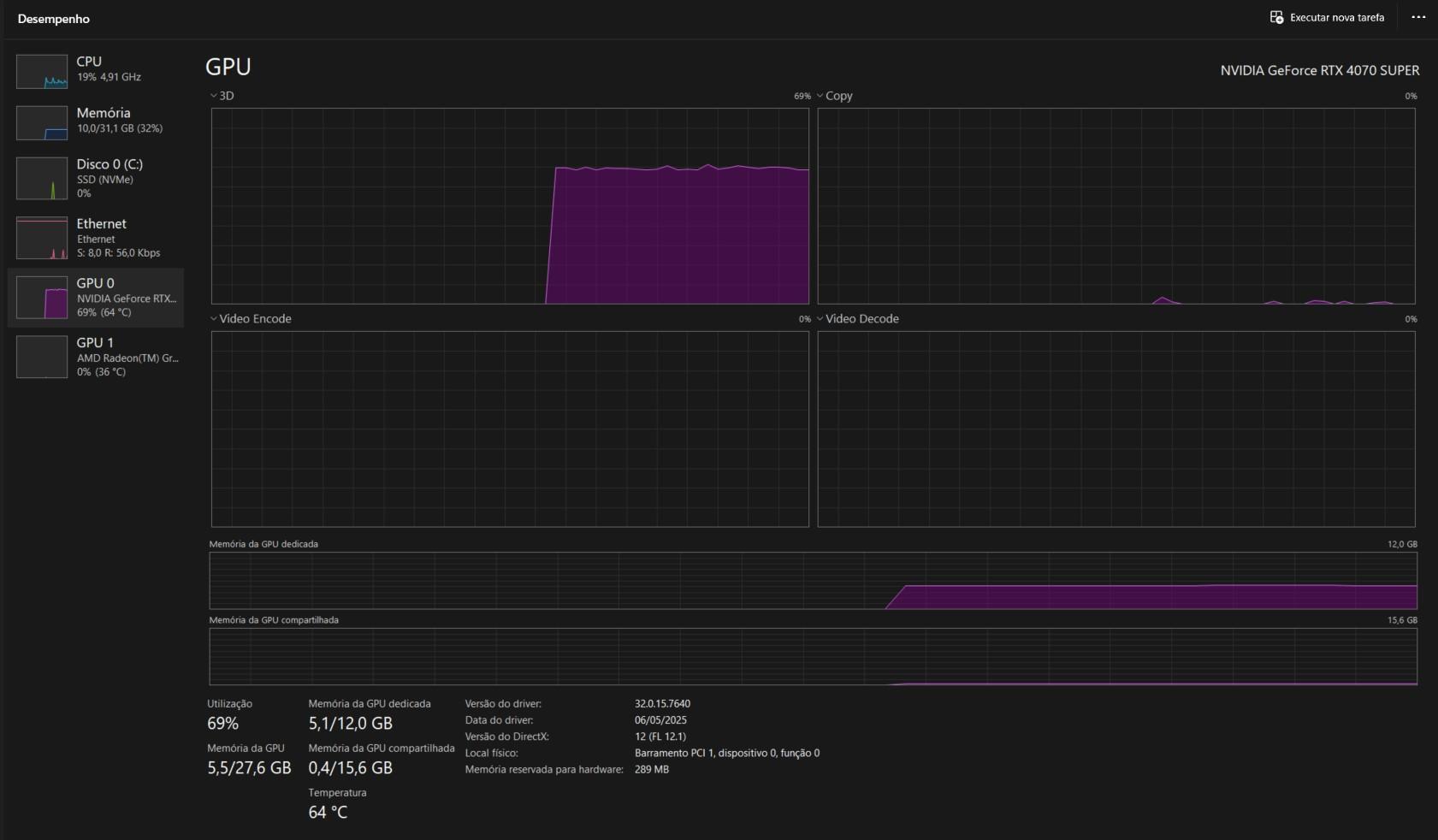Open the Ethernet performance entry
The width and height of the screenshot is (1438, 840).
pyautogui.click(x=96, y=238)
